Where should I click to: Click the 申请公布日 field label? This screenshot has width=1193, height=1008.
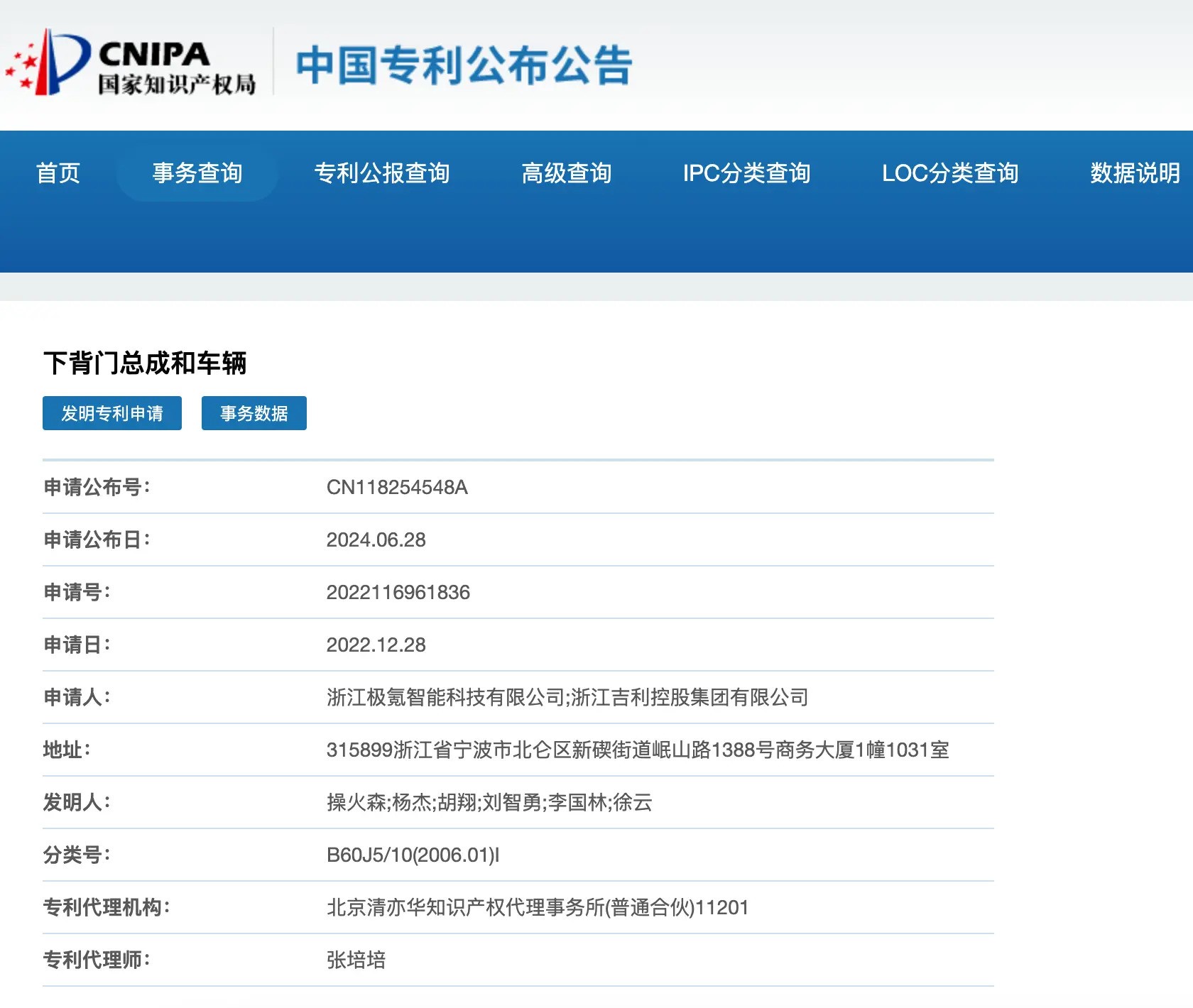click(97, 539)
